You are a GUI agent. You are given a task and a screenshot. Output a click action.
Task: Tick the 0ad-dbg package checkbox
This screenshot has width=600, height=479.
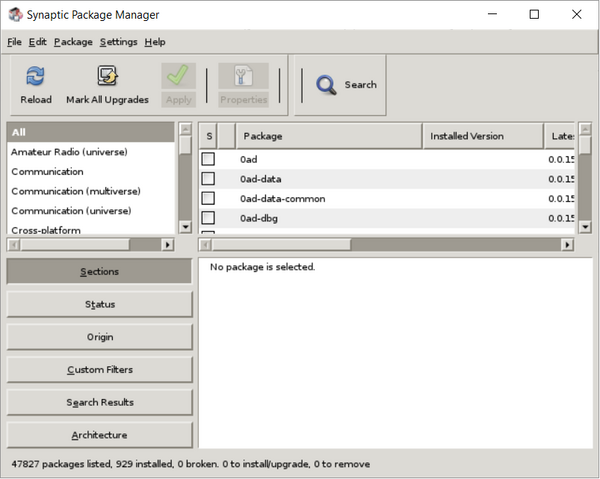[x=208, y=217]
